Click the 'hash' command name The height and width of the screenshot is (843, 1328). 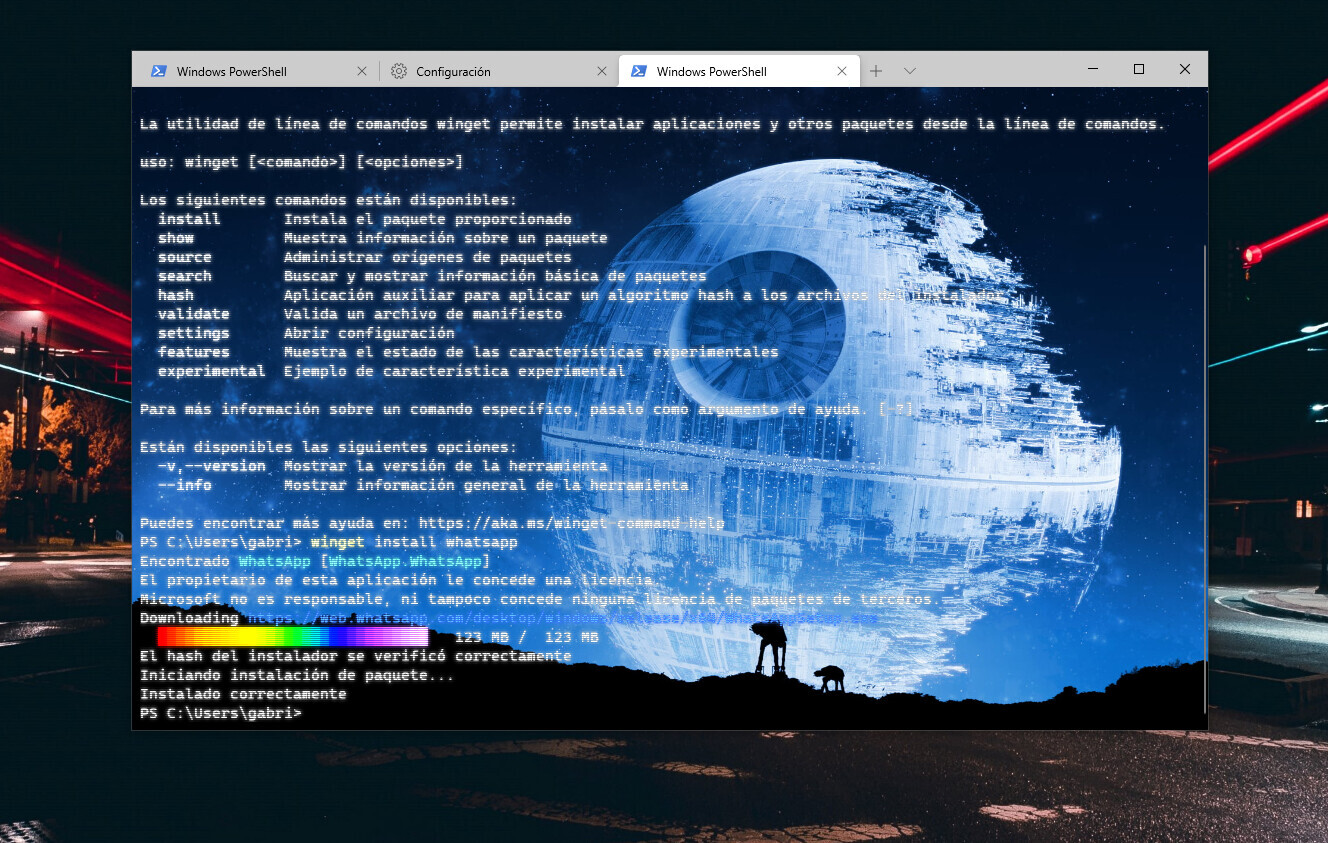(175, 295)
